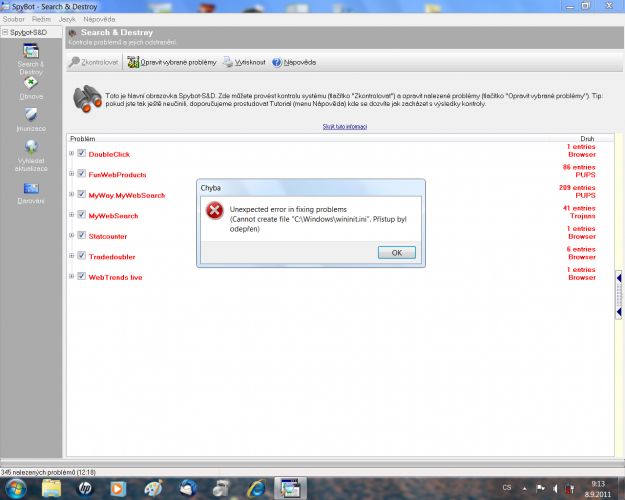Open the Paint palette taskbar icon
This screenshot has height=500, width=625.
153,488
